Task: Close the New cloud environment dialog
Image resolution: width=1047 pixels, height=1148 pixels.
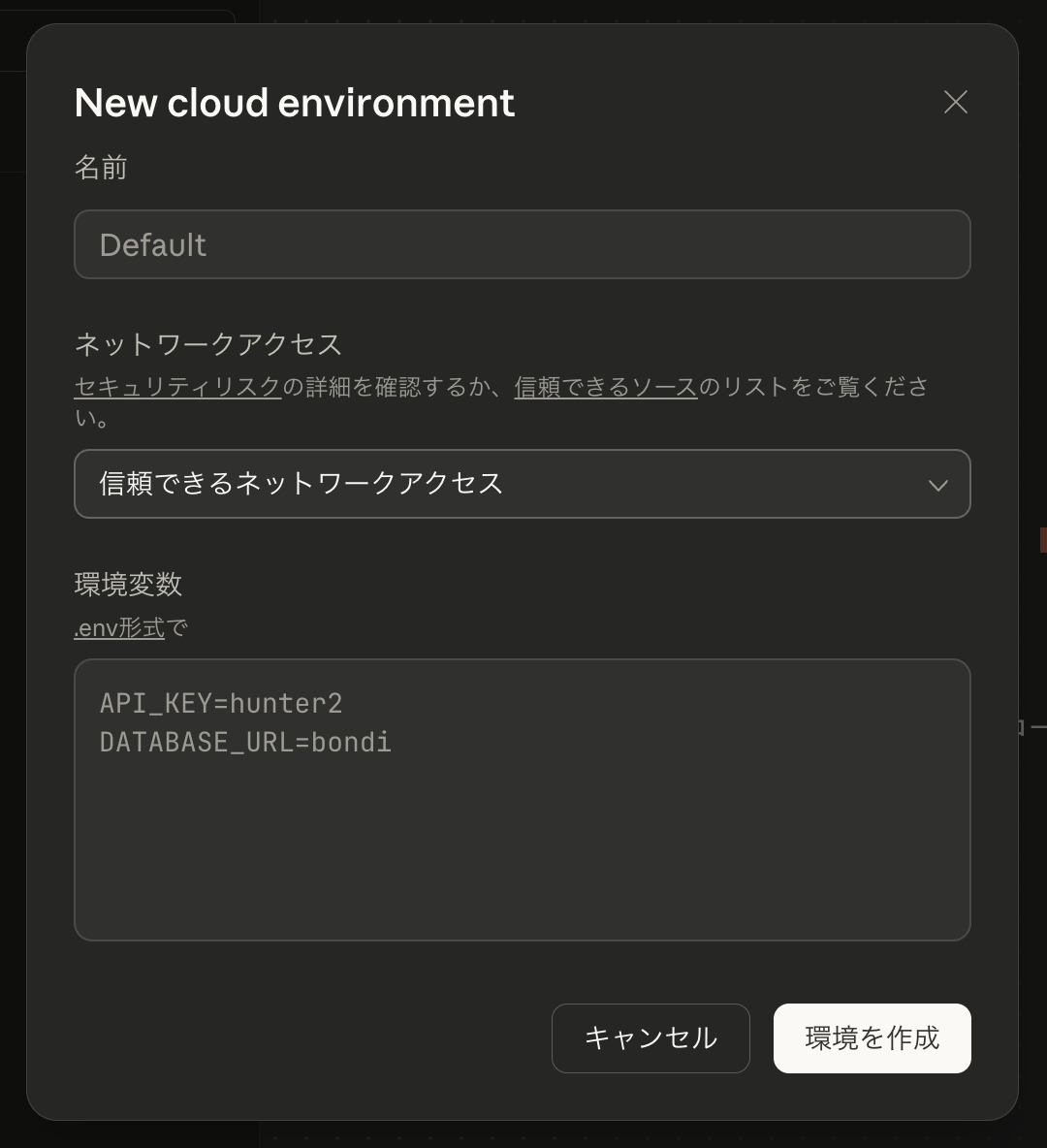Action: (956, 102)
